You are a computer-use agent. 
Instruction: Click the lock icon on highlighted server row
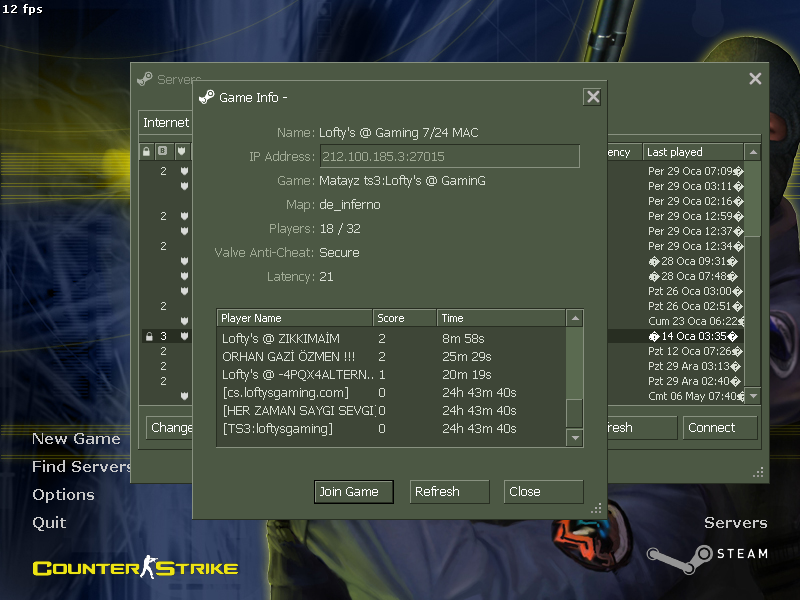click(x=149, y=336)
